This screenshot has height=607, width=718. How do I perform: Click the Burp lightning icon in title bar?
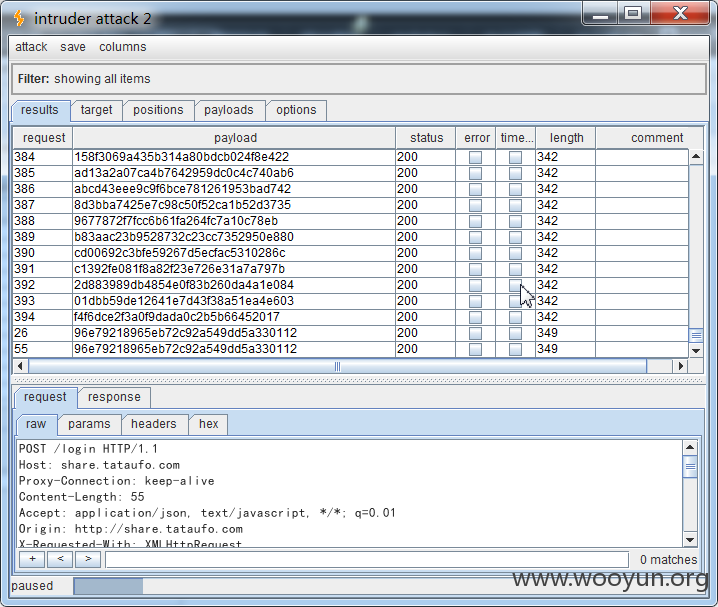[x=19, y=18]
